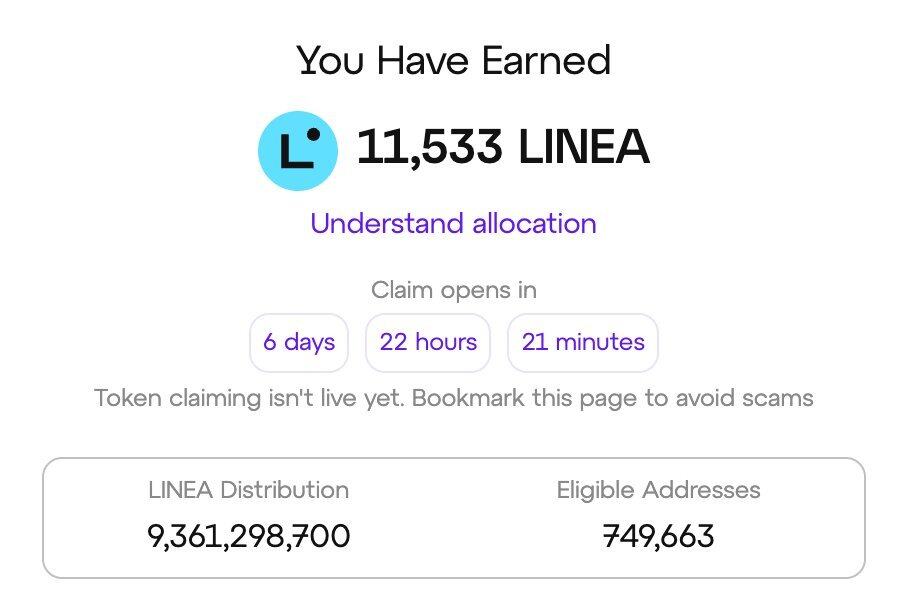Click the LINEA ticker text beside the amount
The image size is (904, 600).
pyautogui.click(x=584, y=147)
